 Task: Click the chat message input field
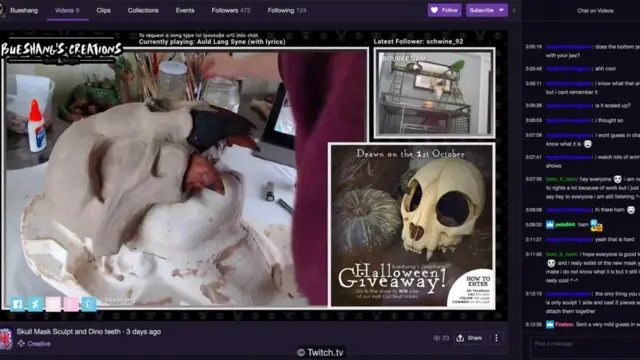coord(584,347)
